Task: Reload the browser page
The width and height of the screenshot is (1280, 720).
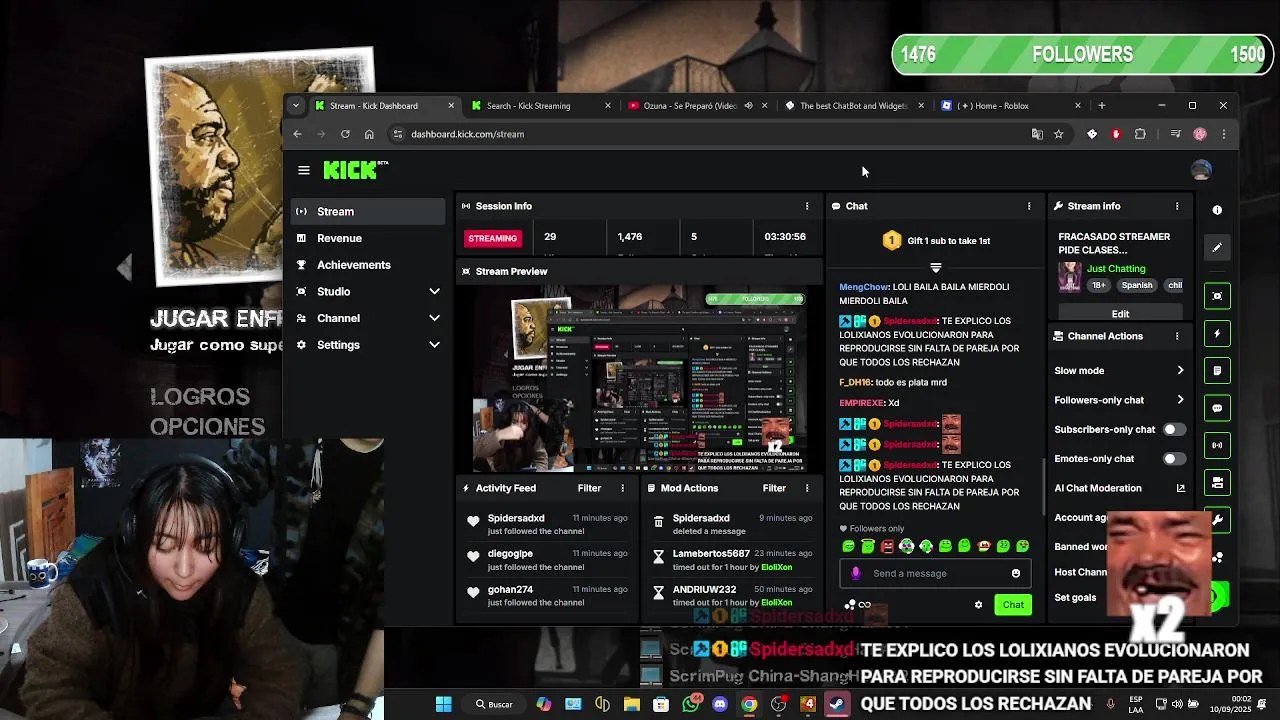Action: [345, 134]
